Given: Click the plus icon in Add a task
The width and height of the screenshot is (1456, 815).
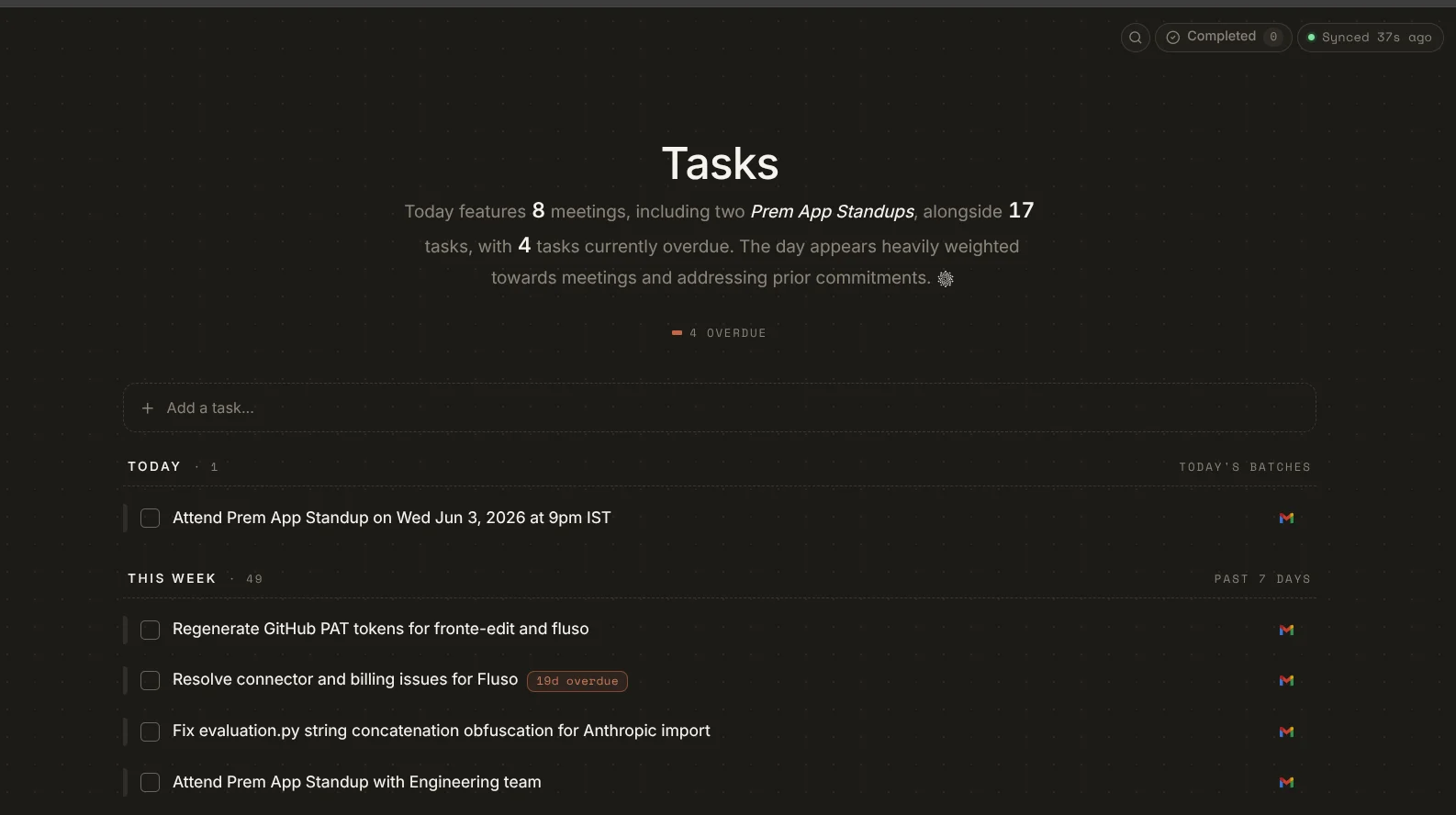Looking at the screenshot, I should [147, 407].
